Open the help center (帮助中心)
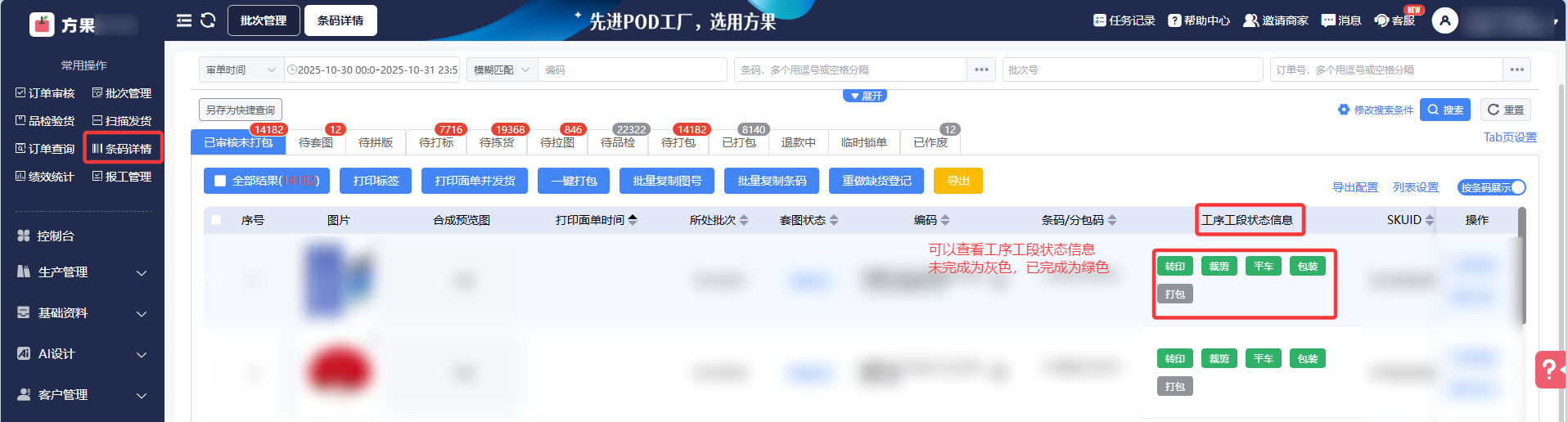The height and width of the screenshot is (422, 1568). 1174,20
